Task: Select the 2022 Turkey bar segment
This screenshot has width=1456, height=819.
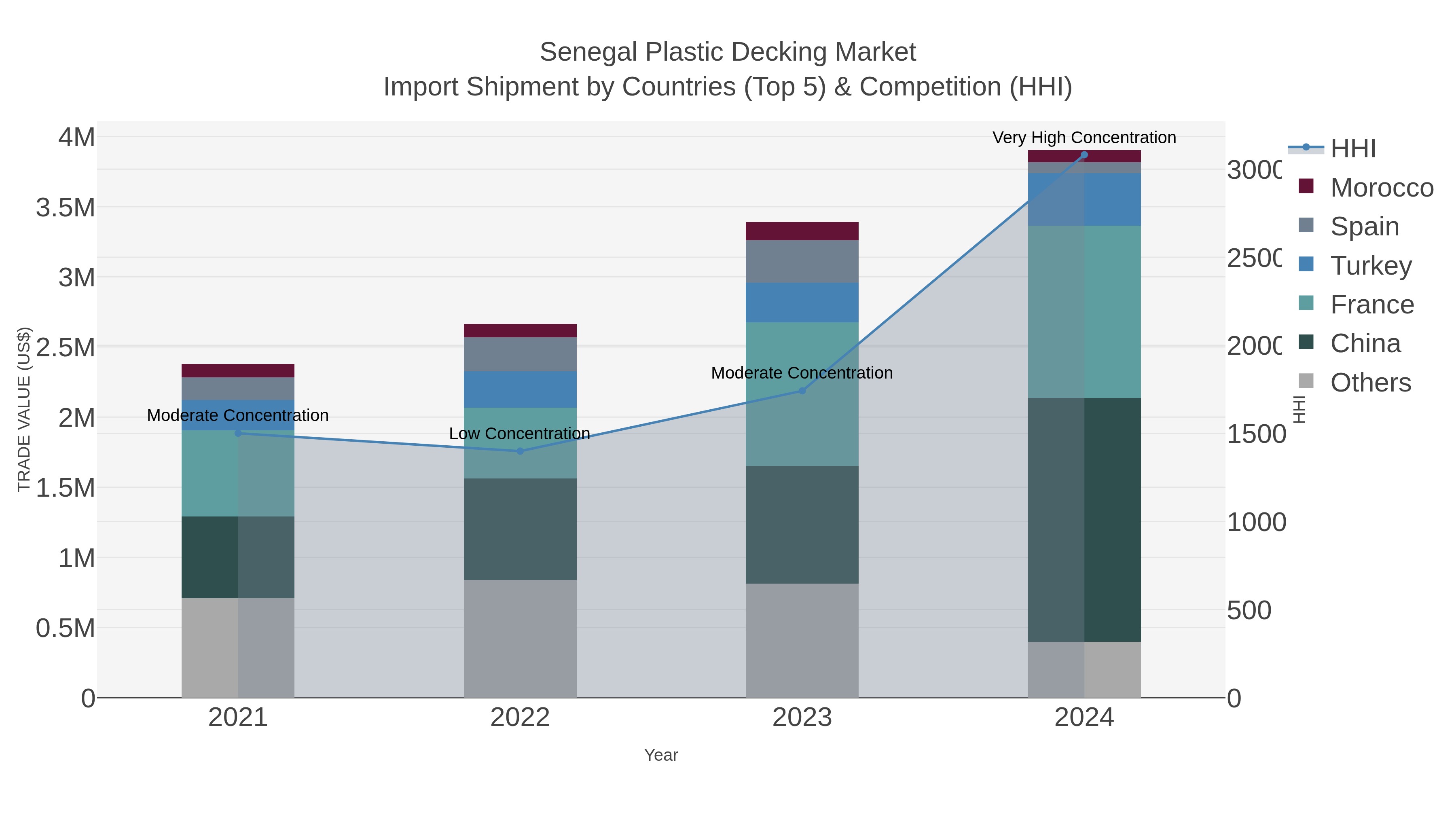Action: pos(520,389)
